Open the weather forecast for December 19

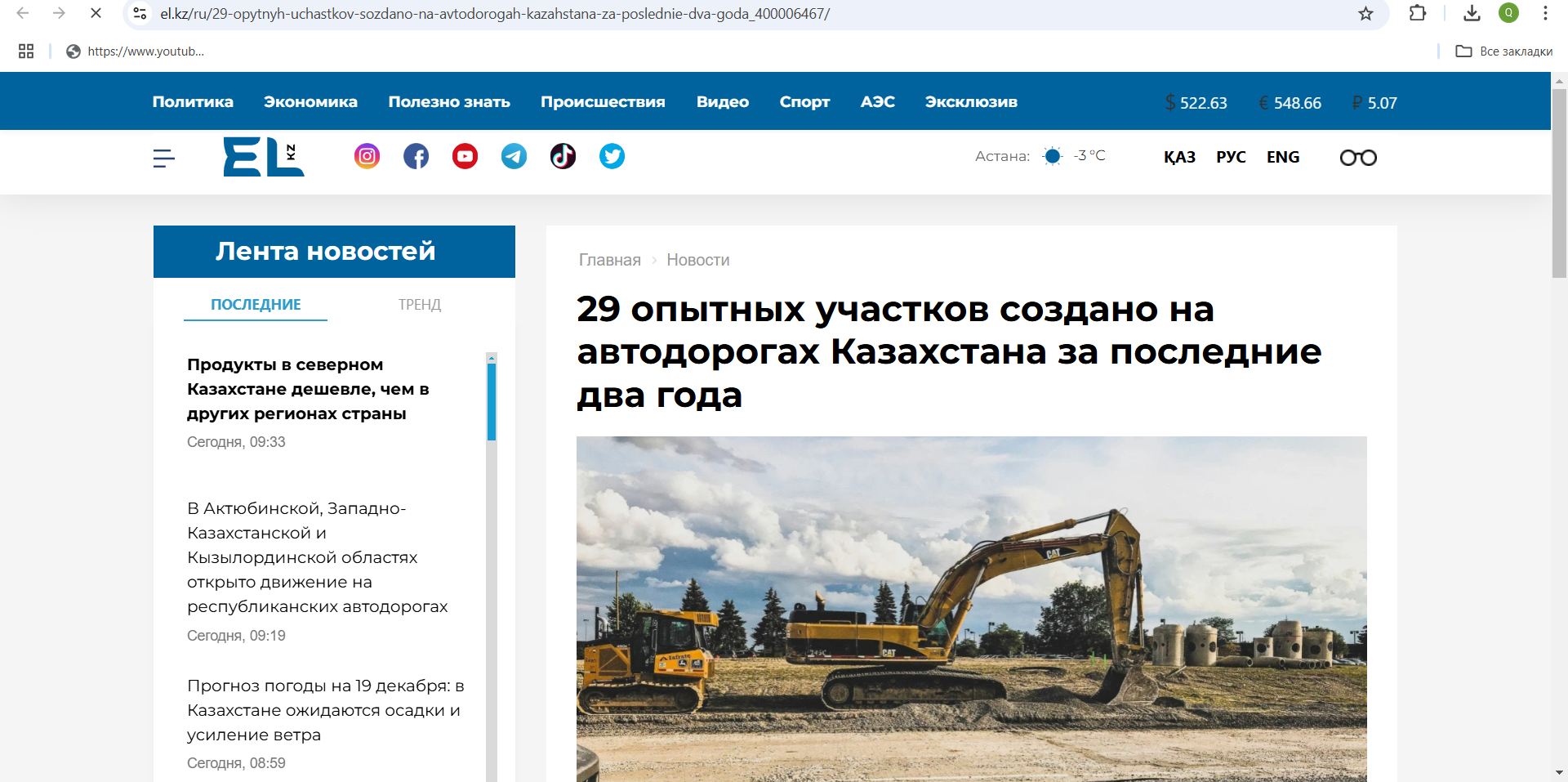pos(325,710)
